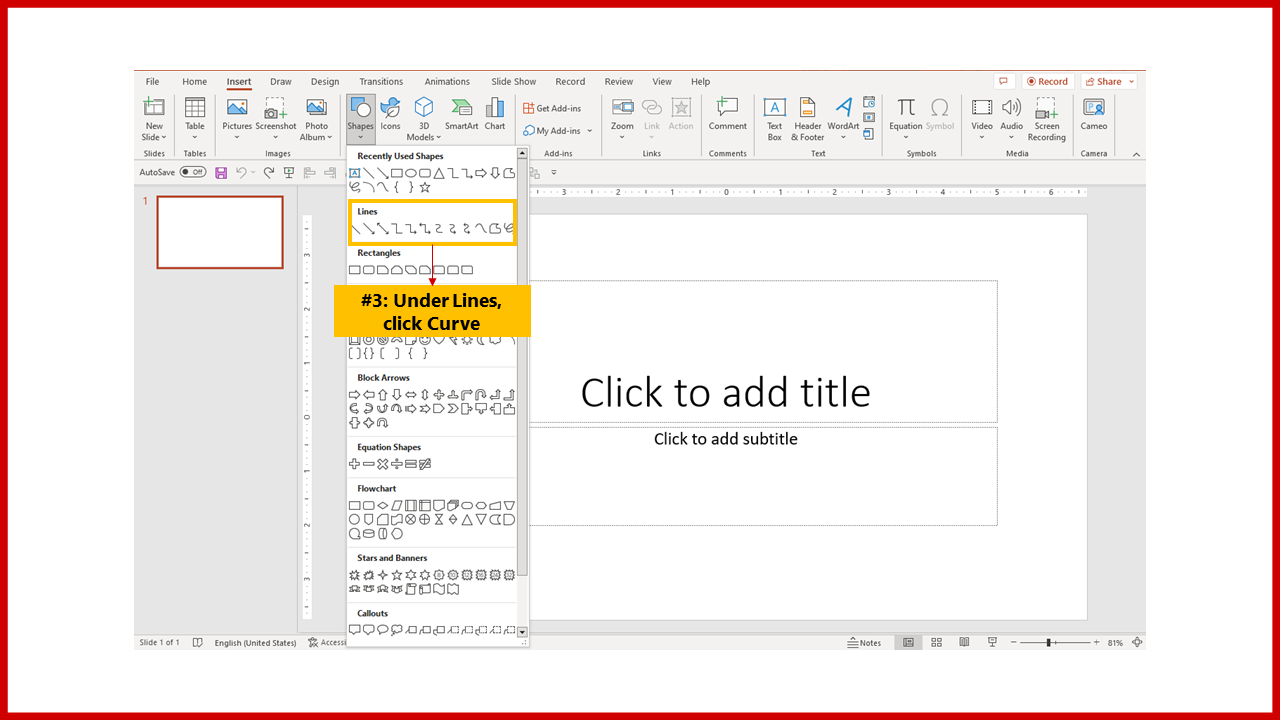Adjust the zoom slider handle
This screenshot has height=720, width=1280.
(x=1048, y=643)
